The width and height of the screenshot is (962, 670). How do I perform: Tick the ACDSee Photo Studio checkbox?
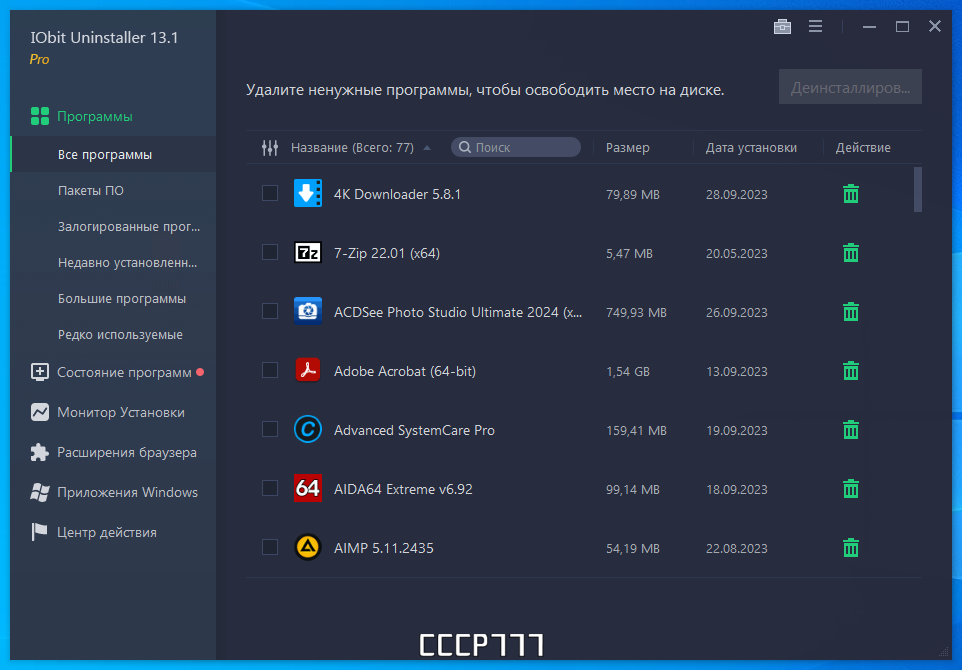(270, 311)
